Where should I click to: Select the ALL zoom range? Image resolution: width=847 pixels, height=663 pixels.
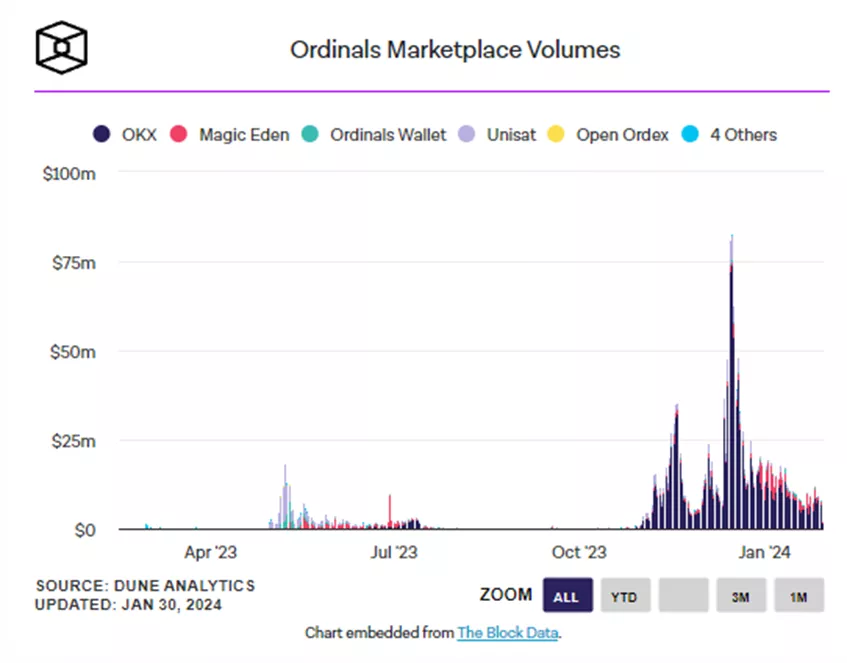pos(568,595)
